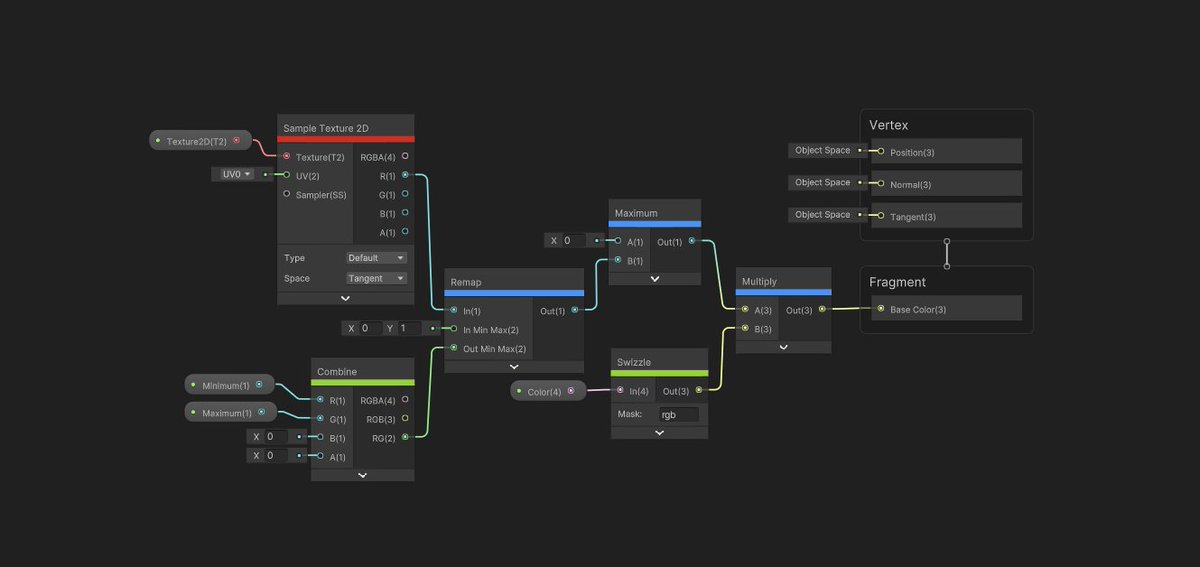Collapse the Multiply node chevron
This screenshot has height=567, width=1200.
pos(783,347)
